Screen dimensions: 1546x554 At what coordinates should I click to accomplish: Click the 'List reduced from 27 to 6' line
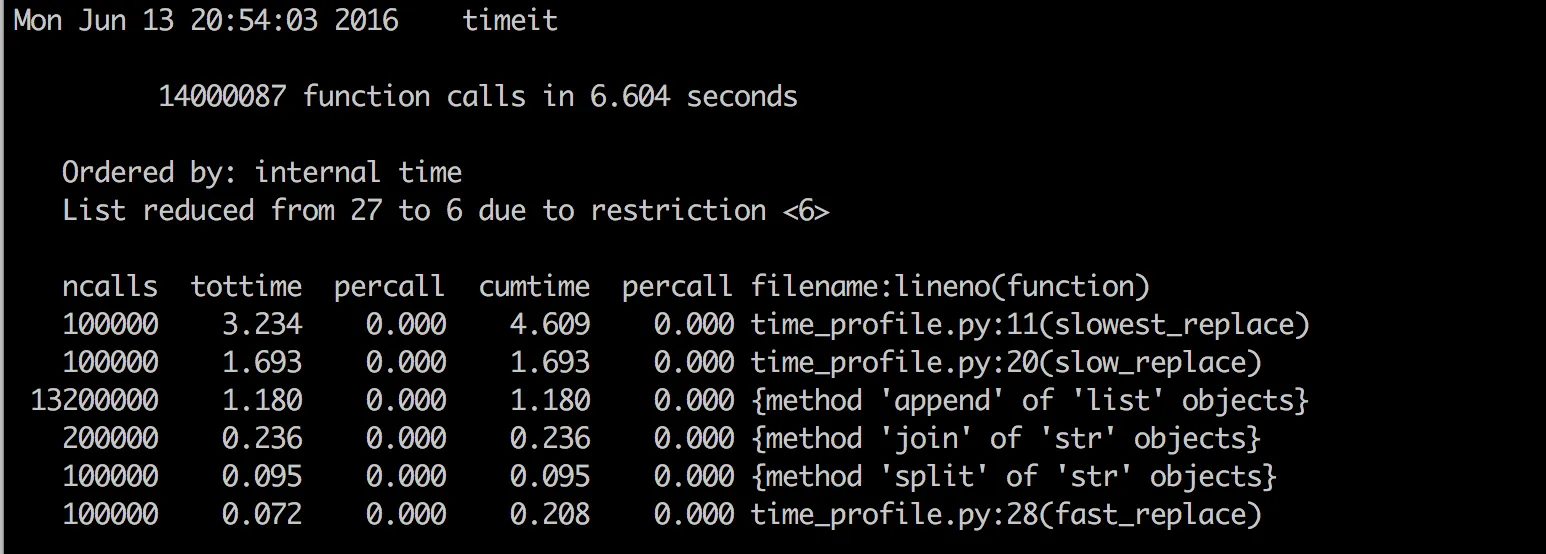point(445,211)
